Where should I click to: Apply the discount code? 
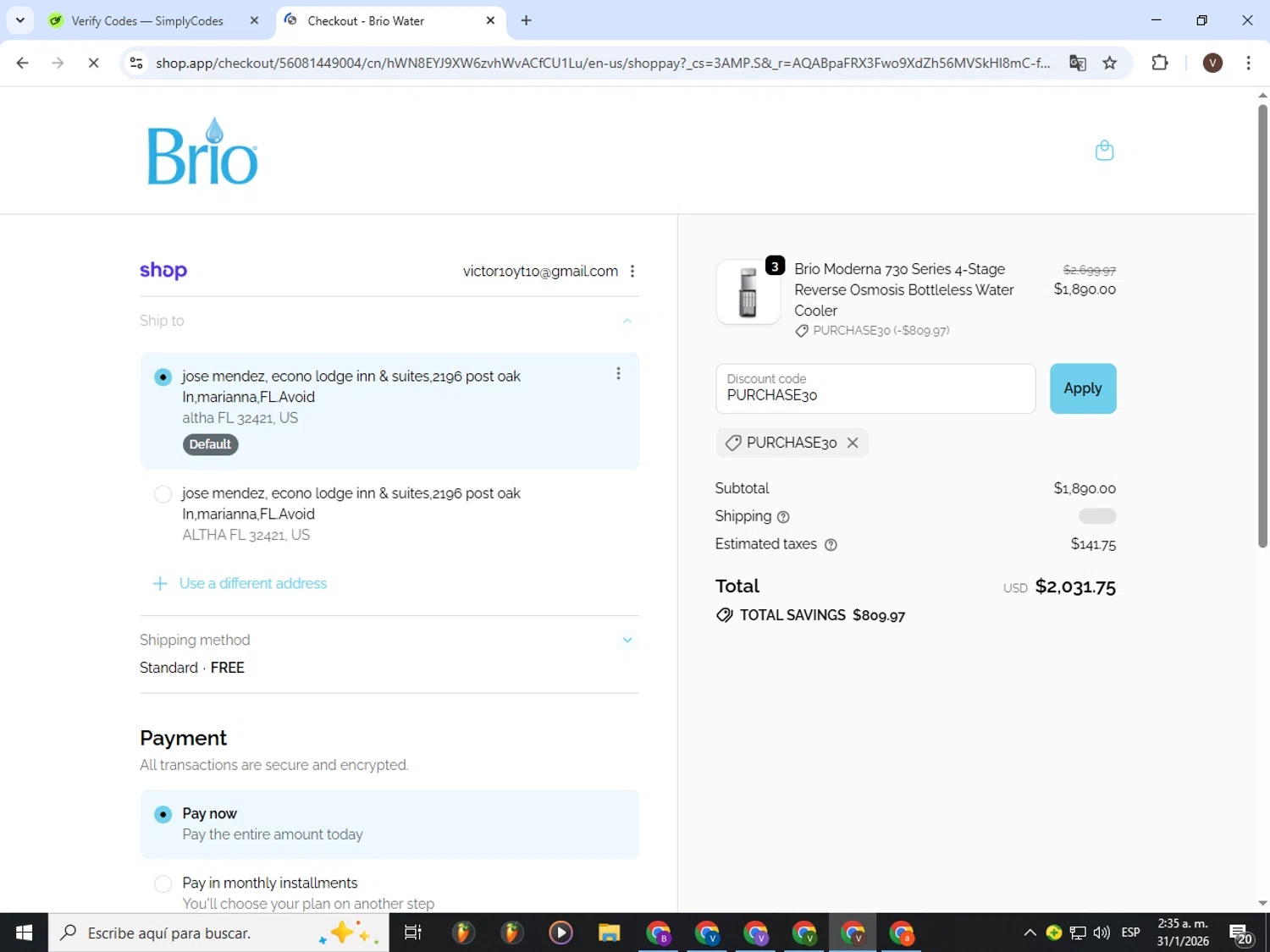click(x=1083, y=388)
